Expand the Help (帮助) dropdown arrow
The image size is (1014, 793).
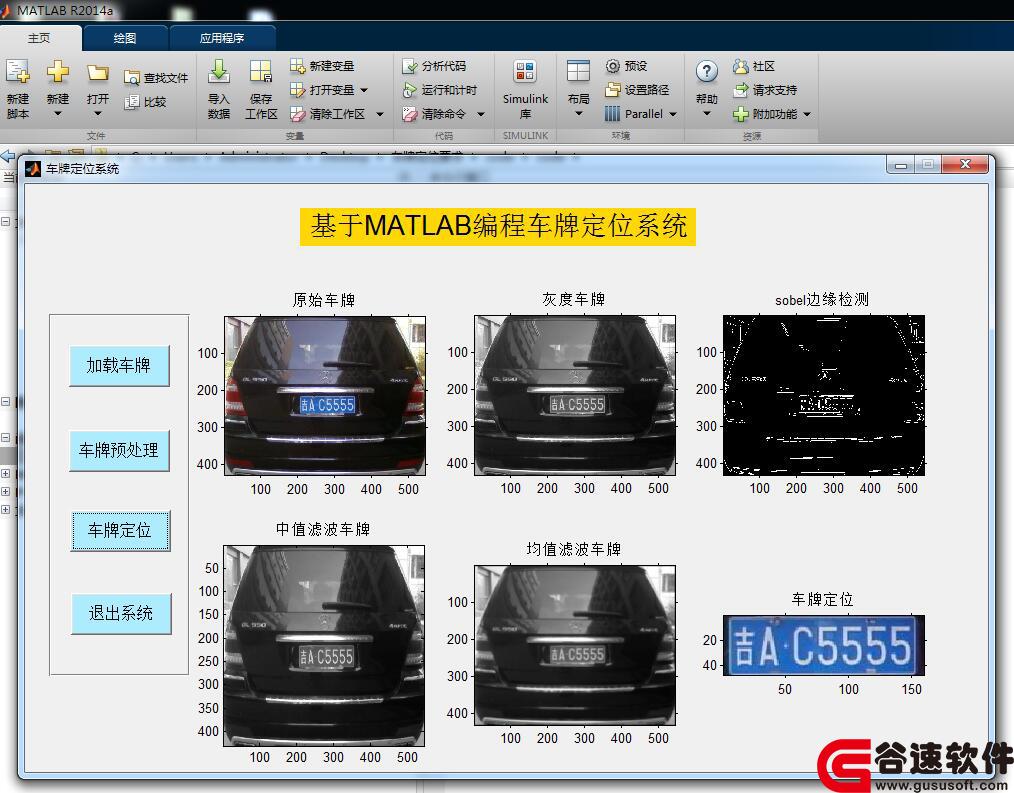click(x=707, y=114)
